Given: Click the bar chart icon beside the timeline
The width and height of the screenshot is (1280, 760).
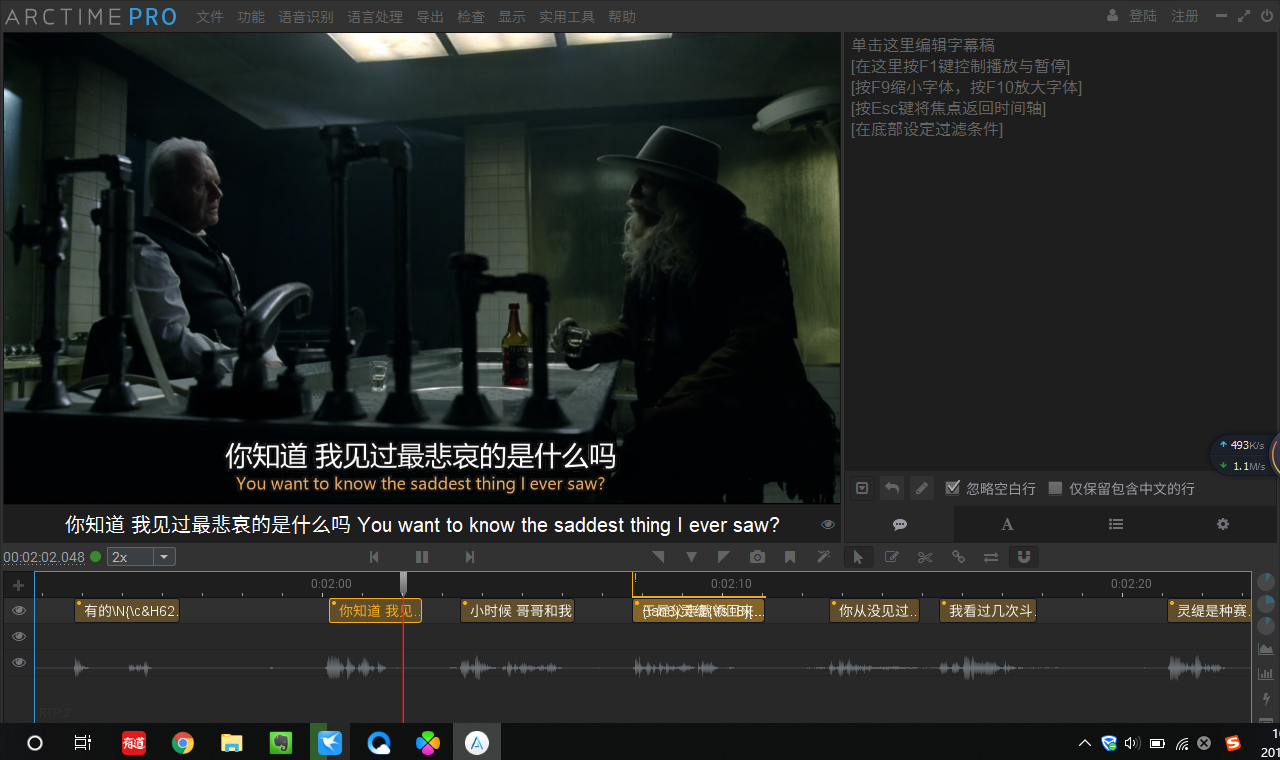Looking at the screenshot, I should pos(1266,674).
